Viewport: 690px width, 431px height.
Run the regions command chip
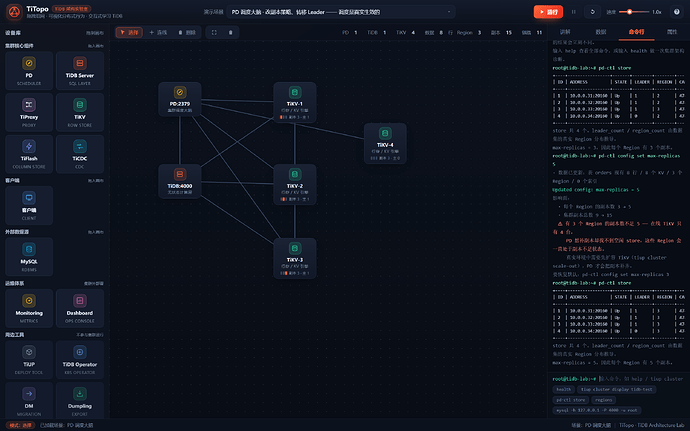point(603,400)
